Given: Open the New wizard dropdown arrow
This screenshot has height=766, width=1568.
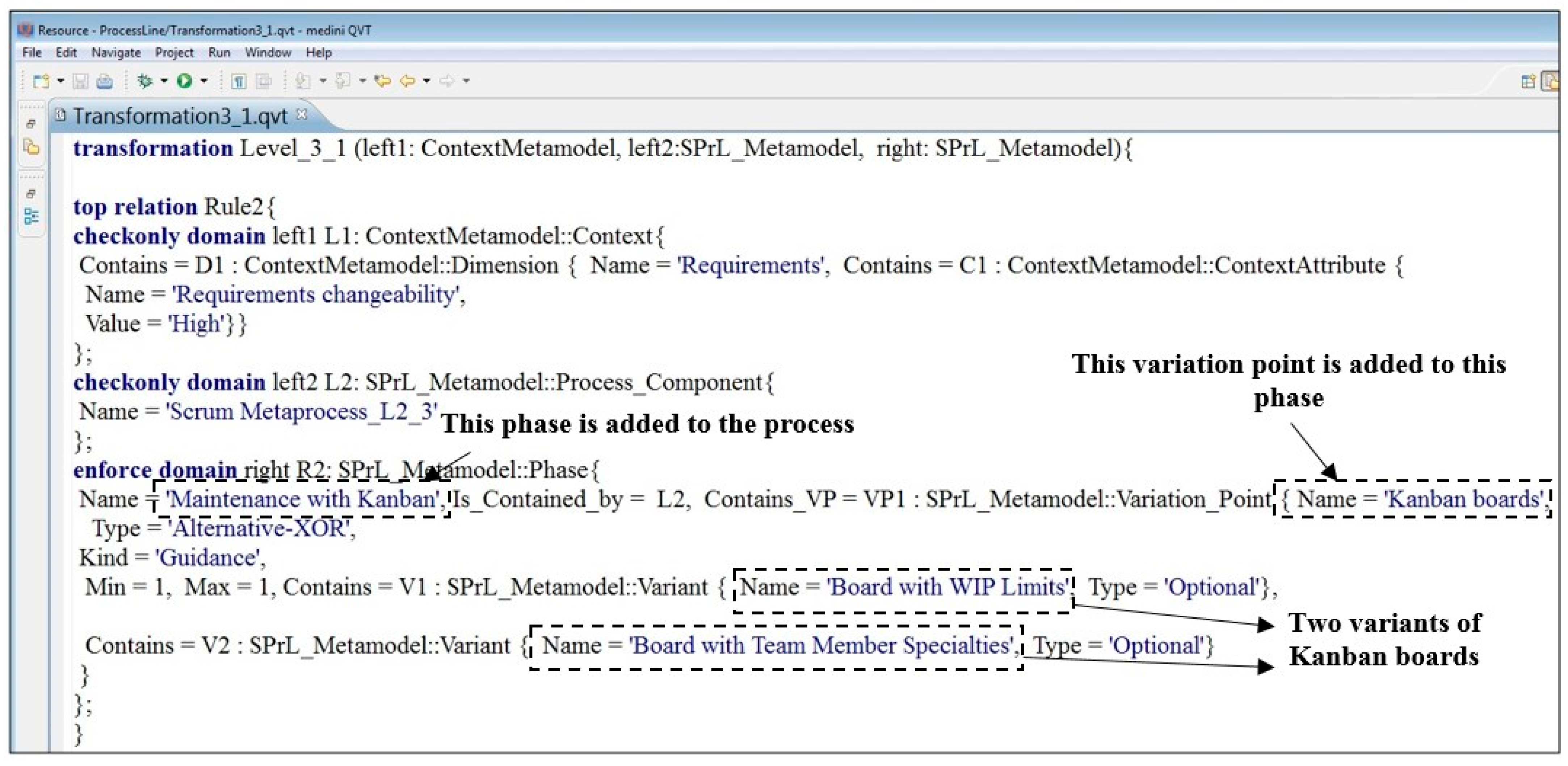Looking at the screenshot, I should (x=60, y=81).
